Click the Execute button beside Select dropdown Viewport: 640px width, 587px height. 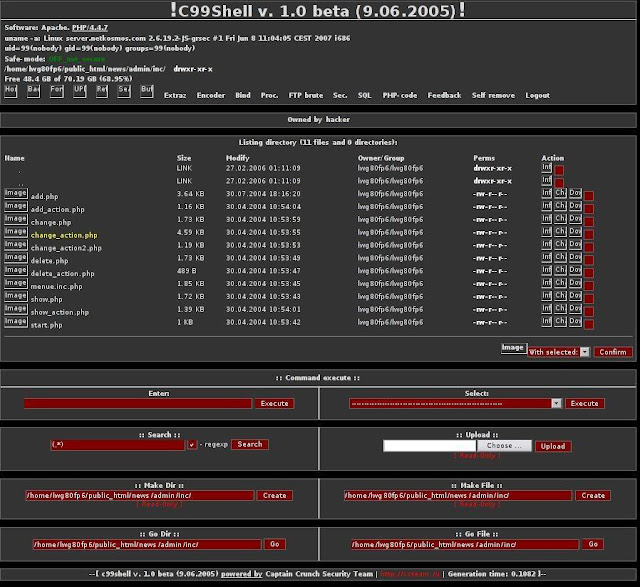click(x=584, y=403)
